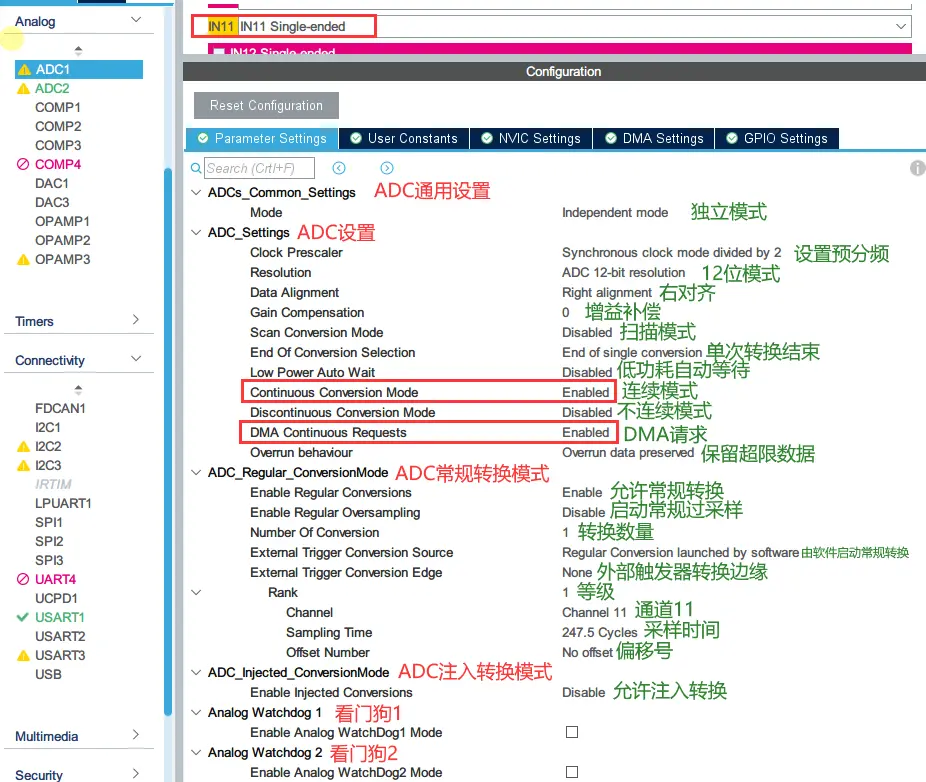
Task: Select ADC1 with the warning icon
Action: [52, 70]
